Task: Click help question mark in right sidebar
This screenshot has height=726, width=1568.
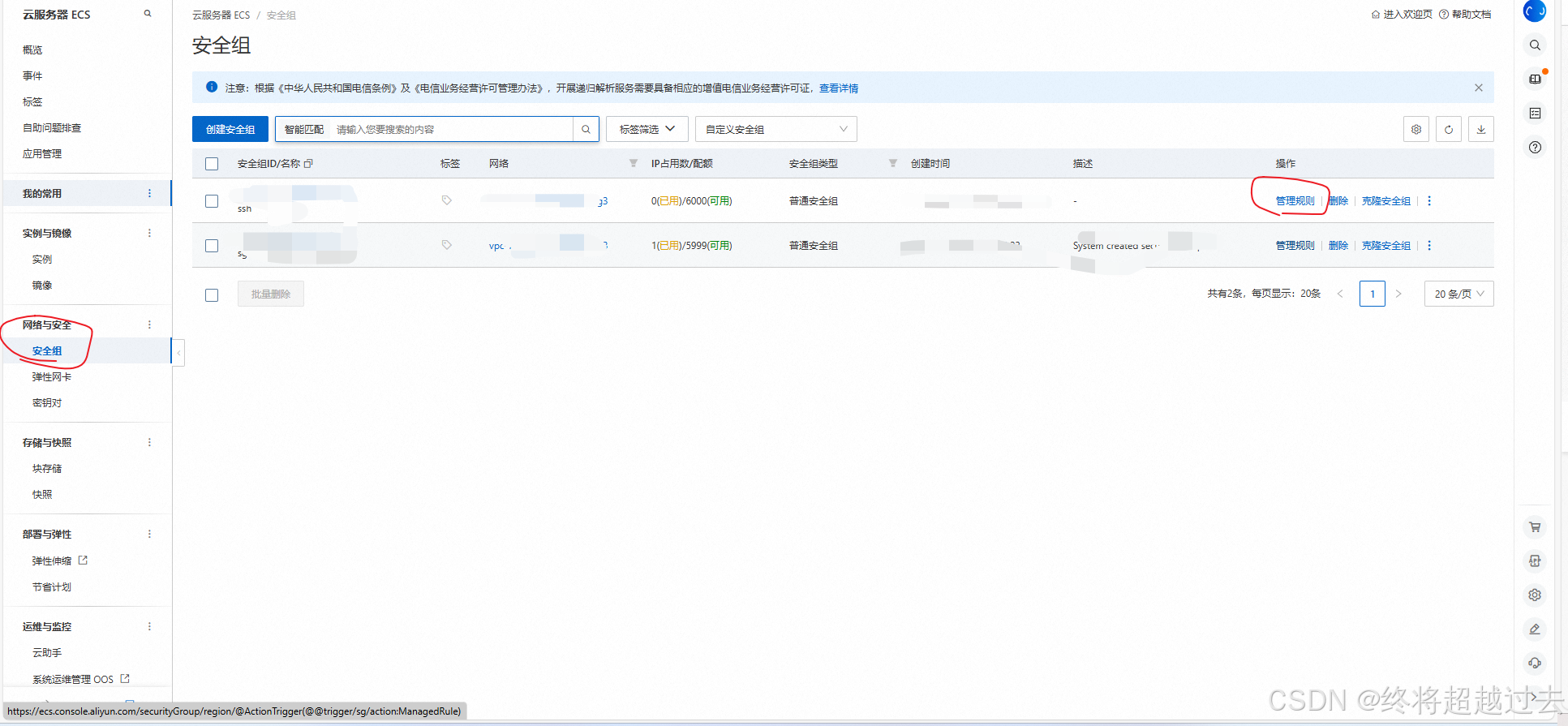Action: click(x=1535, y=148)
